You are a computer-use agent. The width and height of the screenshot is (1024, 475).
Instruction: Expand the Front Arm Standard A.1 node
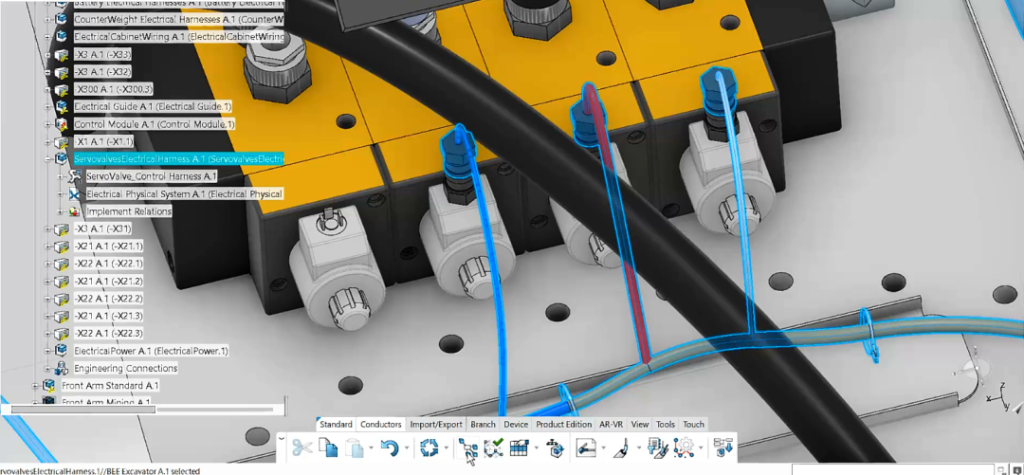pyautogui.click(x=36, y=385)
